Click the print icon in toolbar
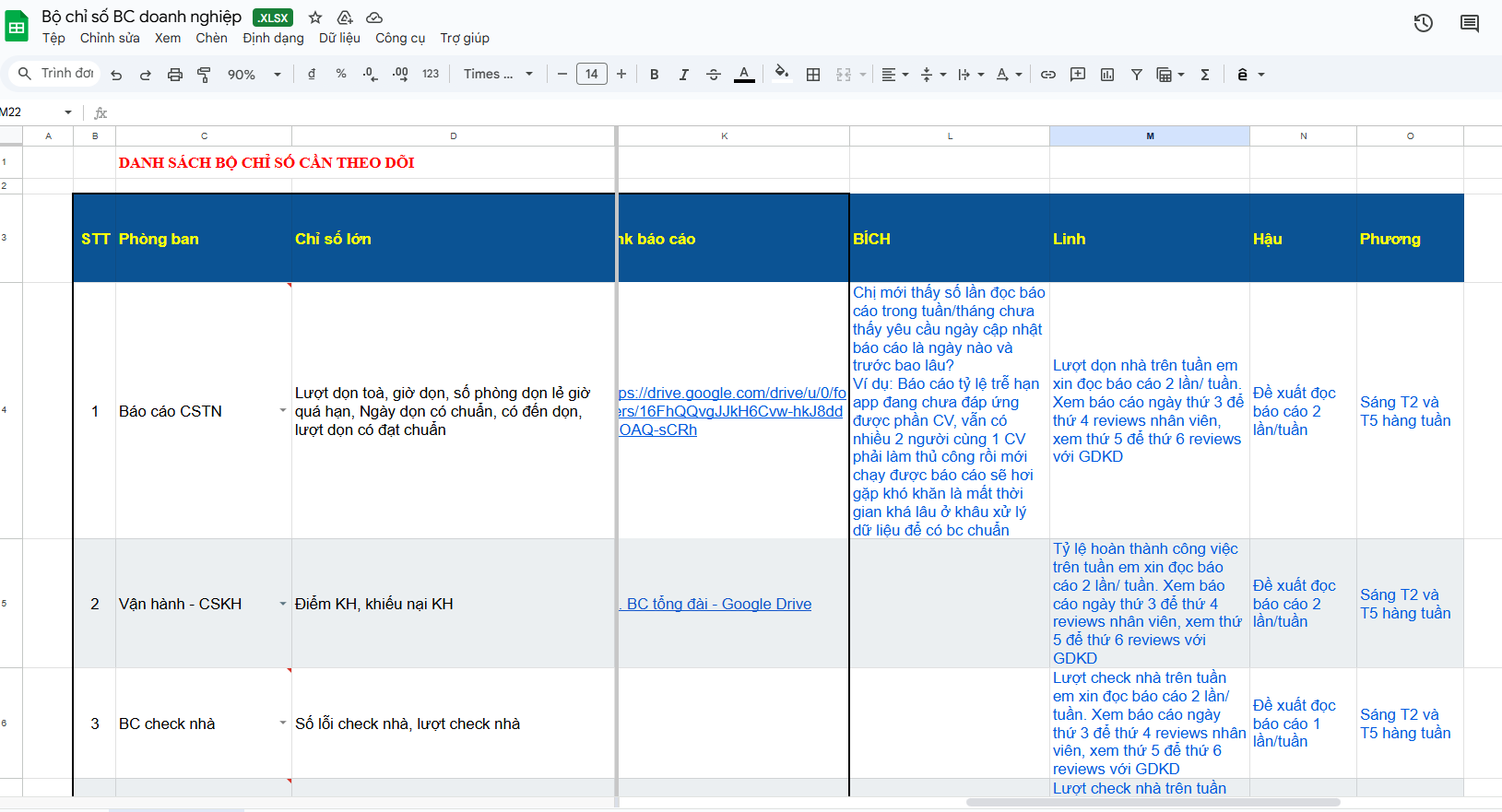This screenshot has width=1502, height=812. (174, 75)
